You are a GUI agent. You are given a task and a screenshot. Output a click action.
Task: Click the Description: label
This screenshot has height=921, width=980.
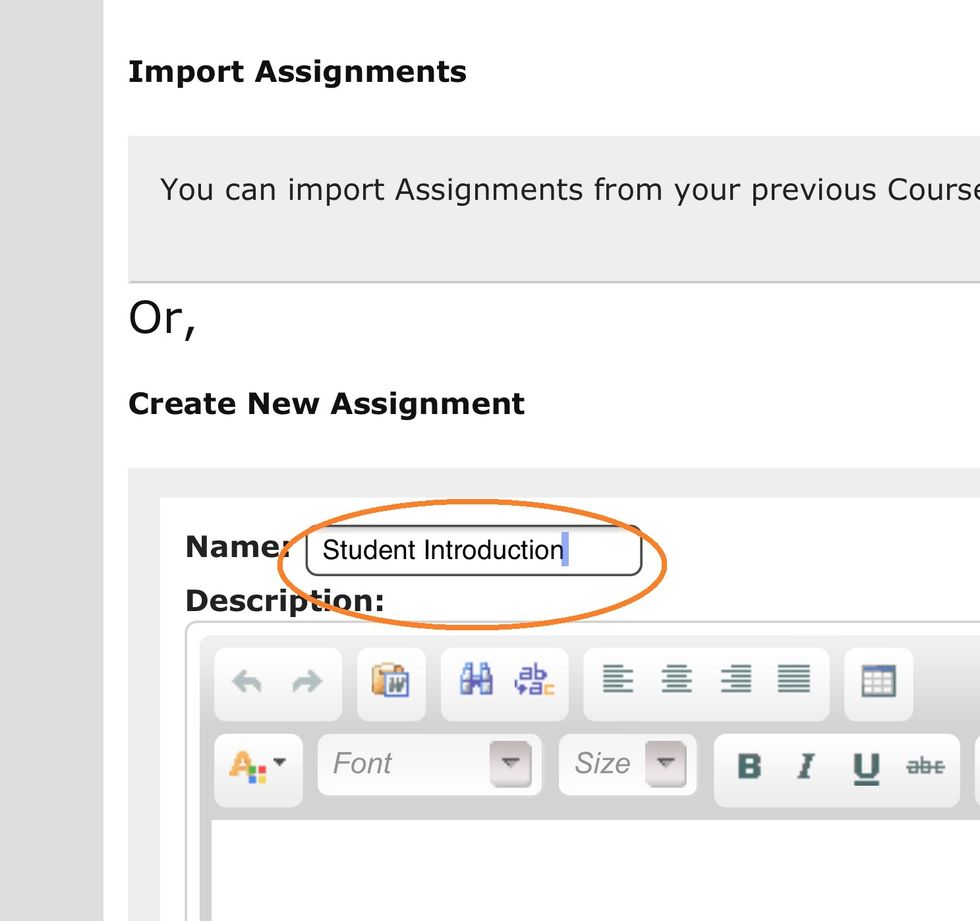coord(285,600)
